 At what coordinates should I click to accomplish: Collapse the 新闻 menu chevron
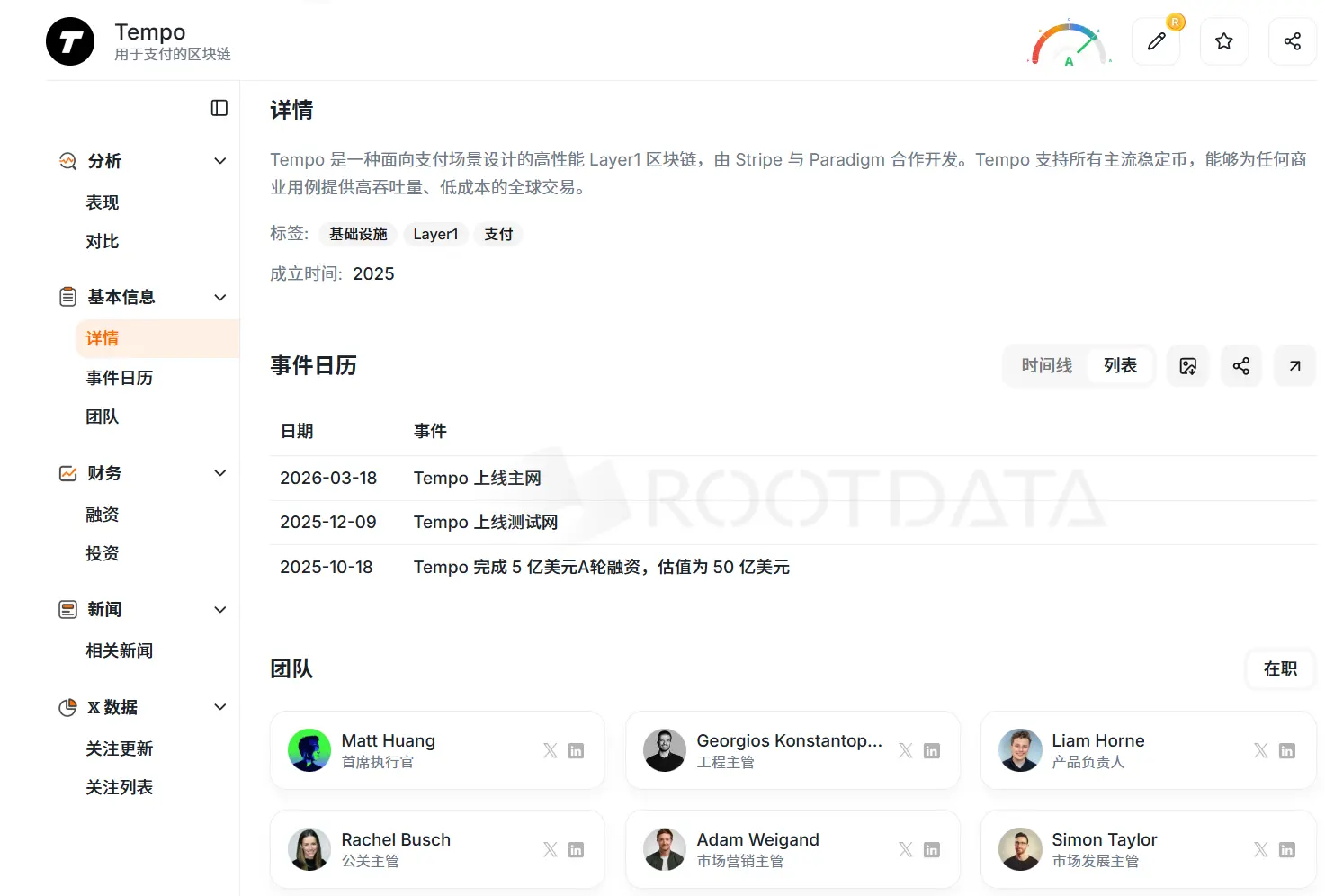tap(220, 610)
